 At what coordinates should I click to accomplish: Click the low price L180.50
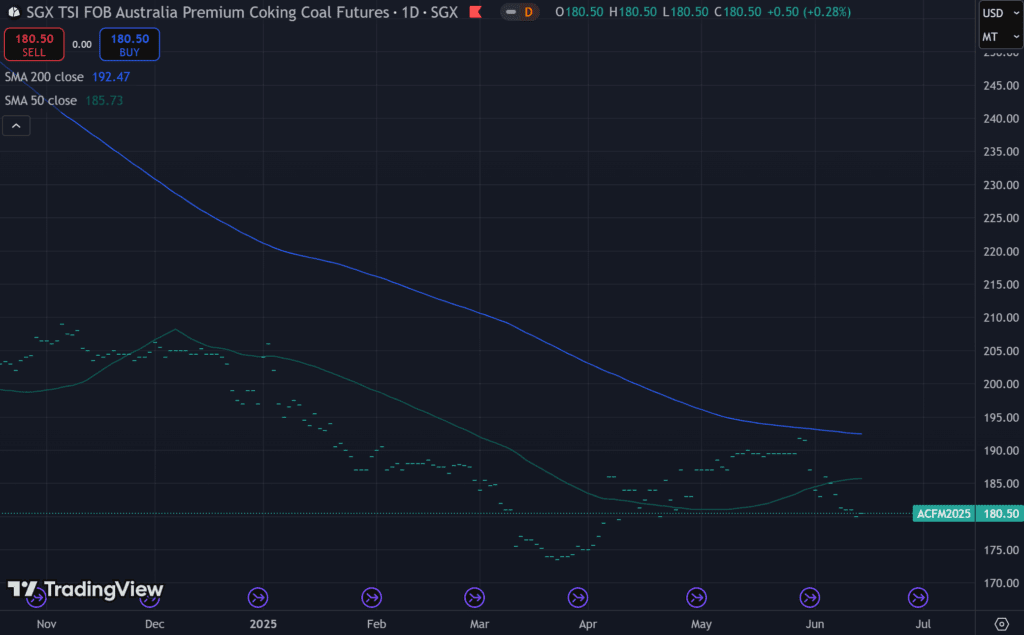(685, 12)
